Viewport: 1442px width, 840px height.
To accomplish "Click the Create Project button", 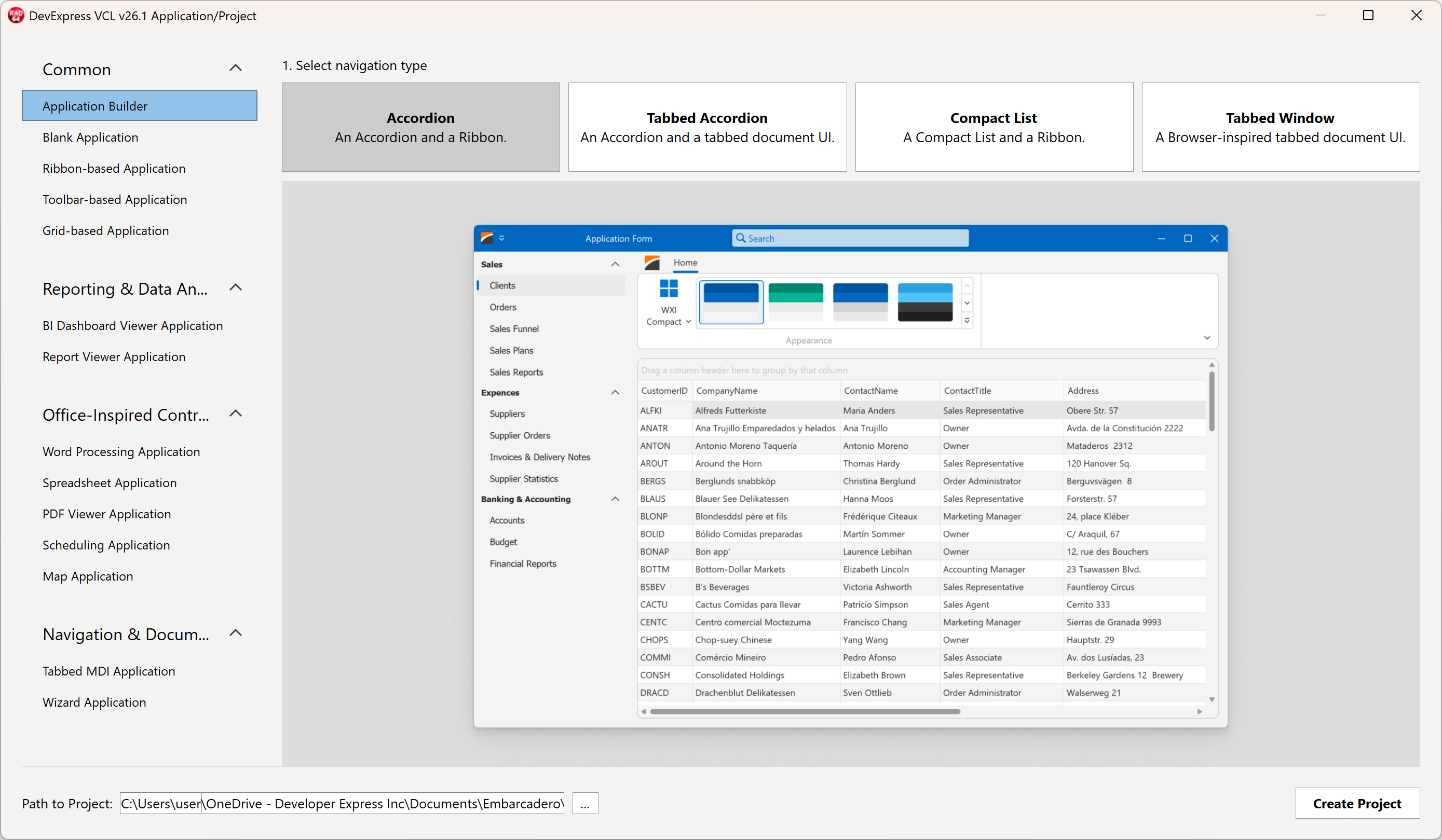I will (1357, 803).
